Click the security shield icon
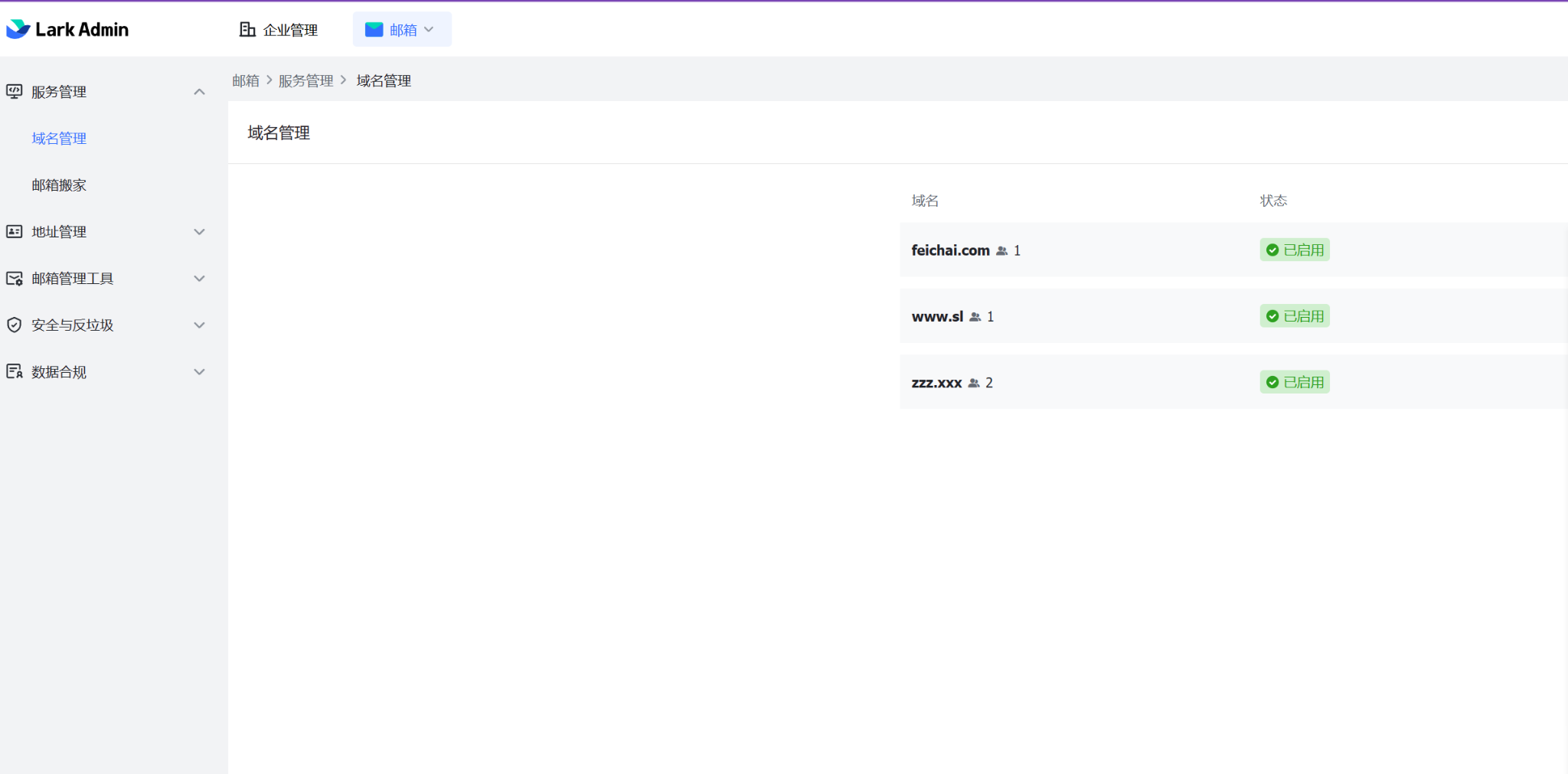The height and width of the screenshot is (774, 1568). pyautogui.click(x=15, y=325)
